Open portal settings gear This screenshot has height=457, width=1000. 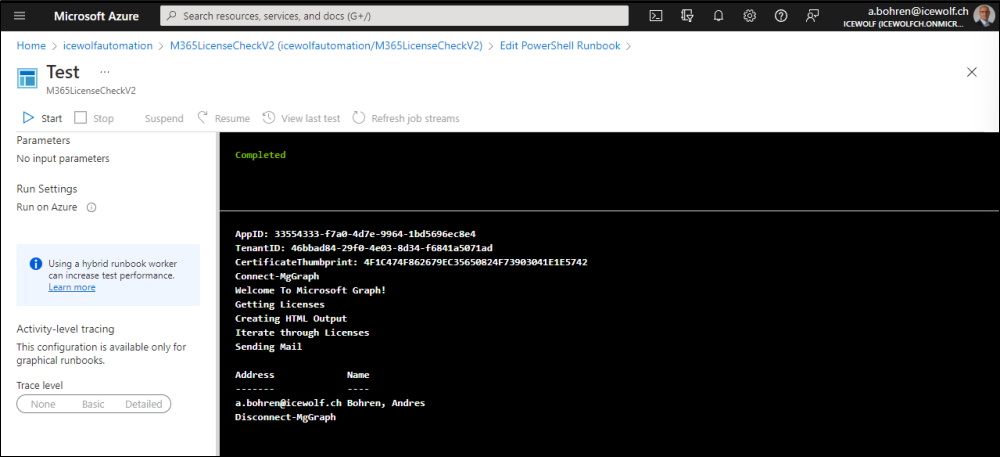coord(749,16)
